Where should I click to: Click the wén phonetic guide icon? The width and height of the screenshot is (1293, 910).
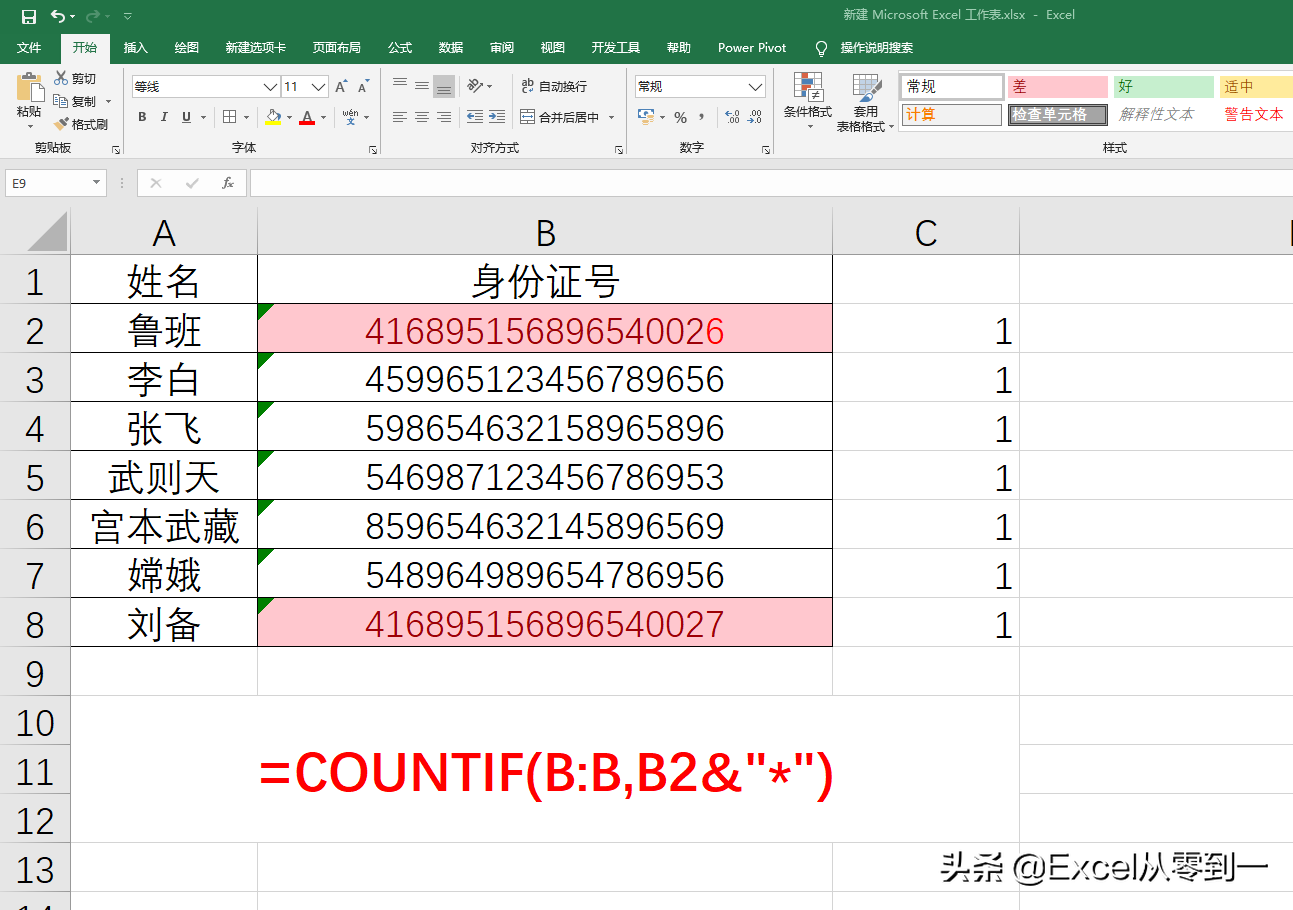pos(351,117)
